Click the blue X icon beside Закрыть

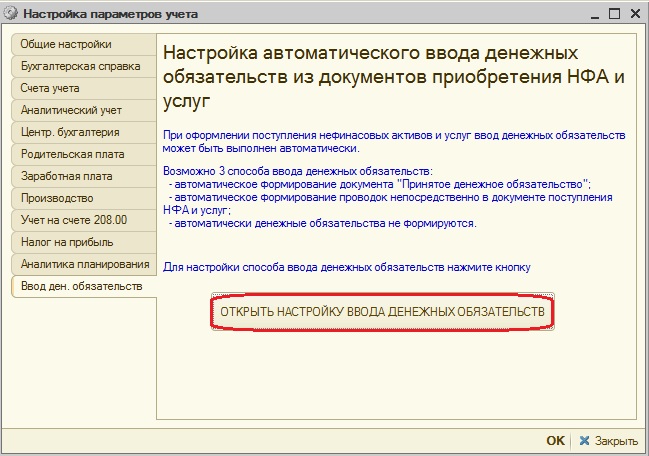584,441
